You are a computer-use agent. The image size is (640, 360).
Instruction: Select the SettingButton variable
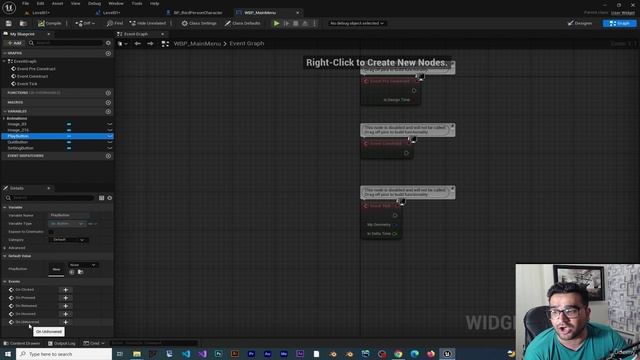[20, 148]
